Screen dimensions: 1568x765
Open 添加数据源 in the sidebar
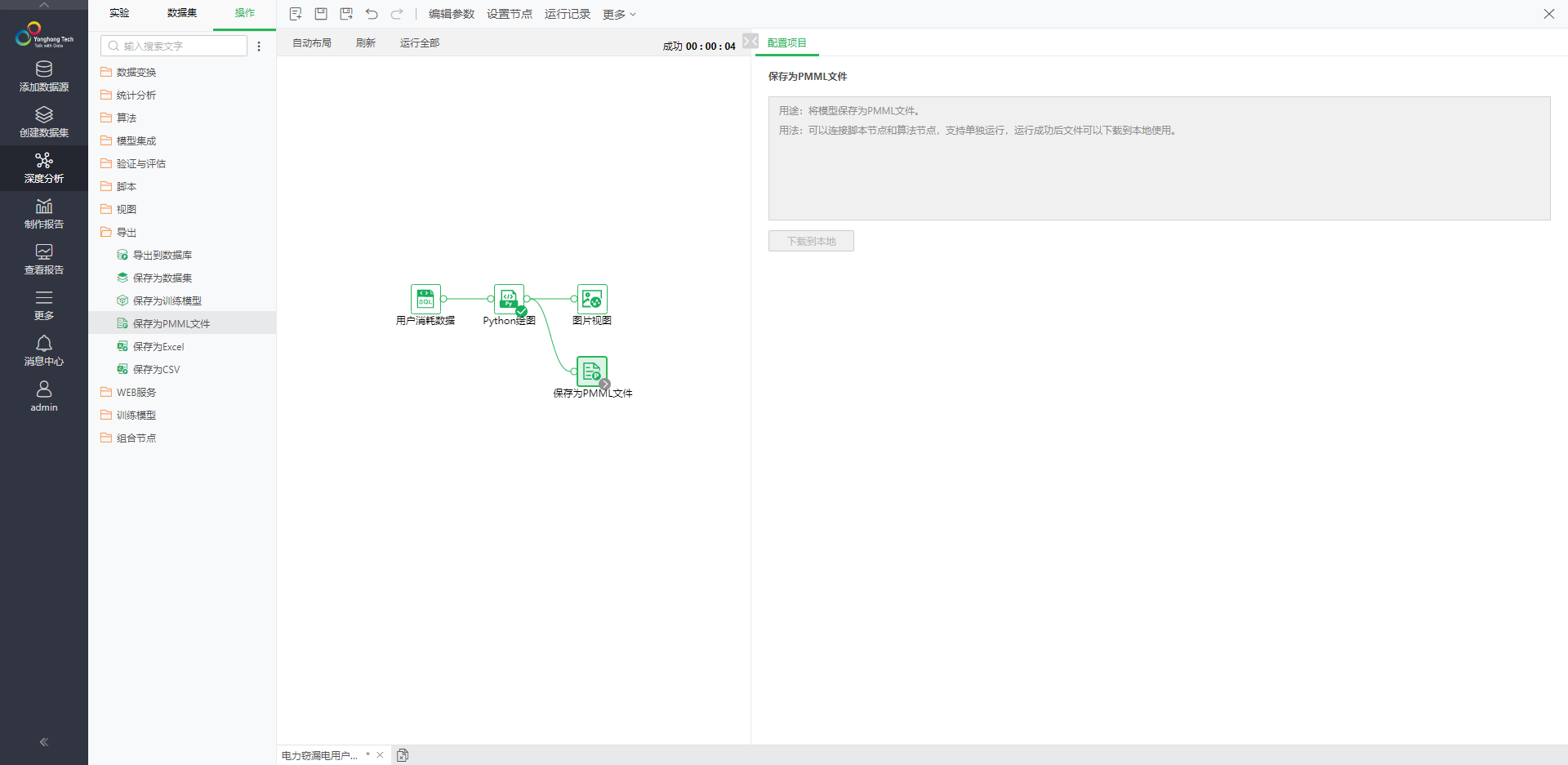[44, 76]
